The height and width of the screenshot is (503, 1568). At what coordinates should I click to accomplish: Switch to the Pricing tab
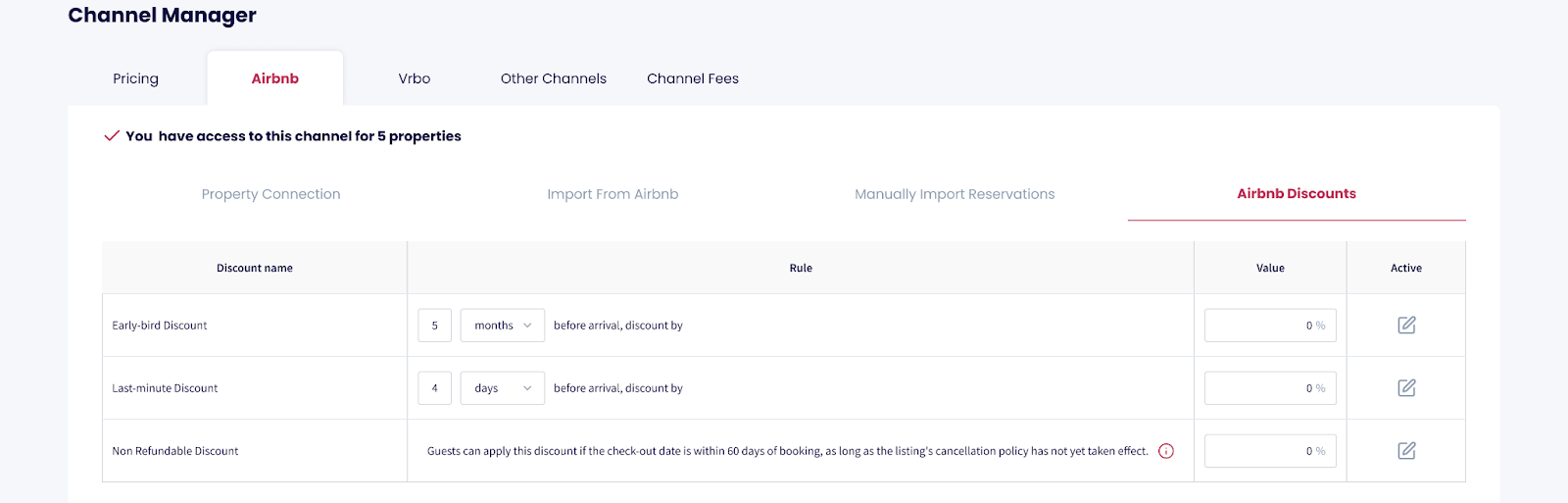click(135, 78)
